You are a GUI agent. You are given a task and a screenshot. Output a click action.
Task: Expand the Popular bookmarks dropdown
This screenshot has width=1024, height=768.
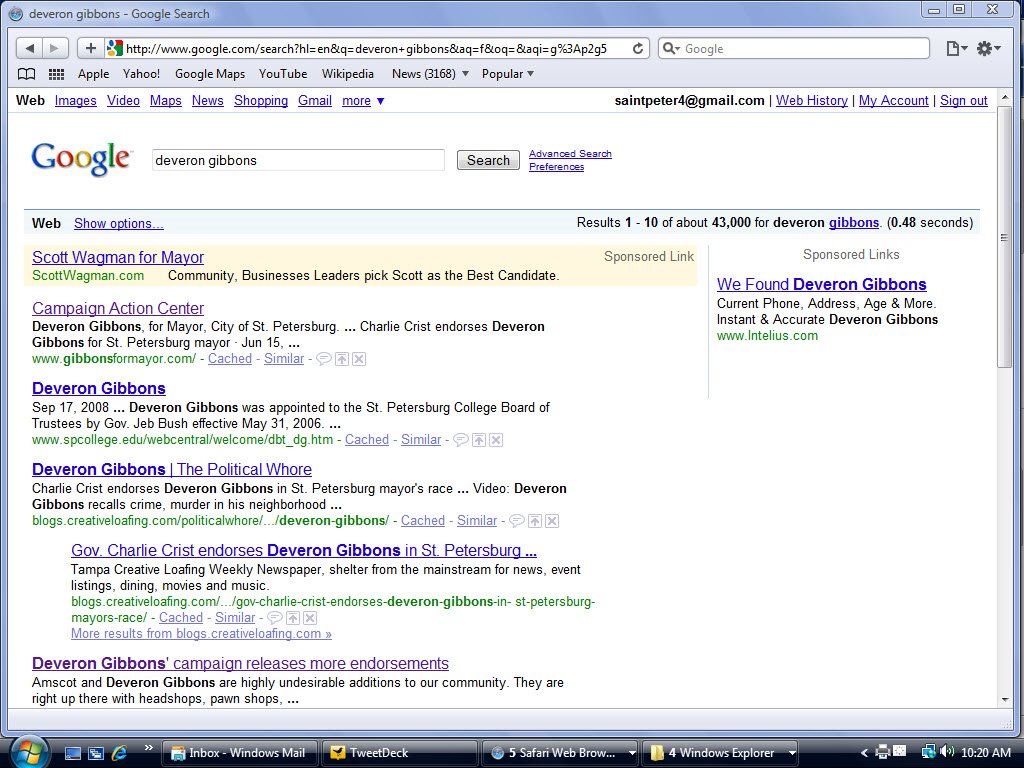(530, 74)
